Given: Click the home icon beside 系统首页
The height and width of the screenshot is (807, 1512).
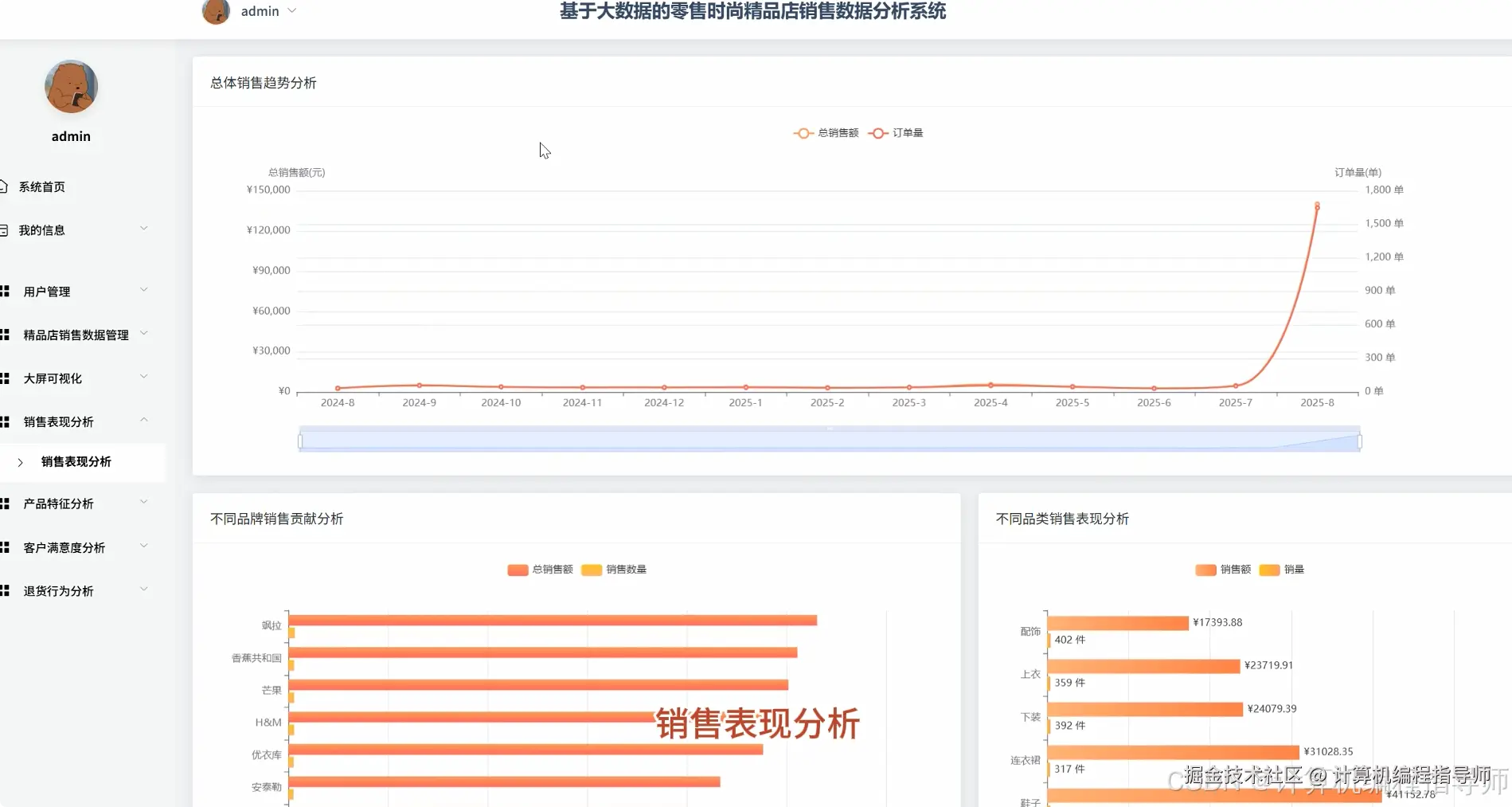Looking at the screenshot, I should click(x=3, y=186).
